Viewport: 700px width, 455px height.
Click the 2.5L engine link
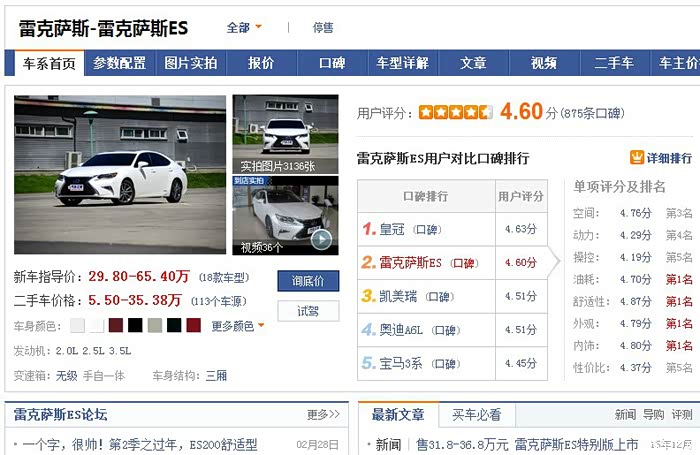click(93, 351)
